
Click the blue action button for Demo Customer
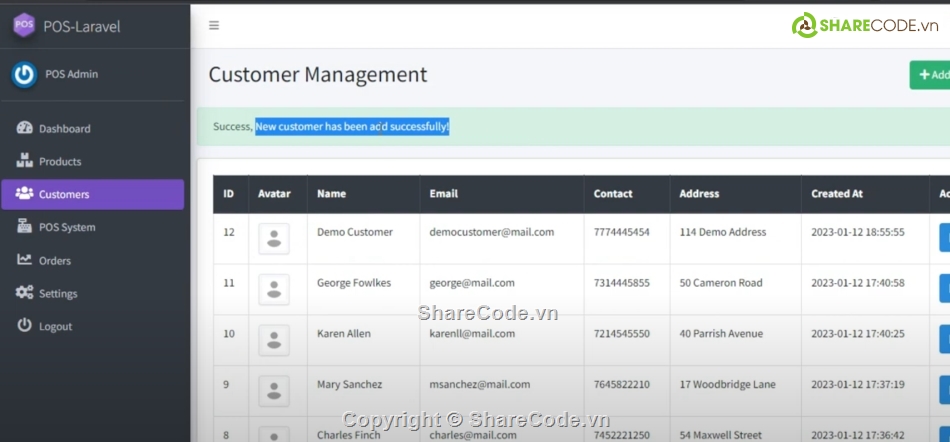[x=945, y=237]
